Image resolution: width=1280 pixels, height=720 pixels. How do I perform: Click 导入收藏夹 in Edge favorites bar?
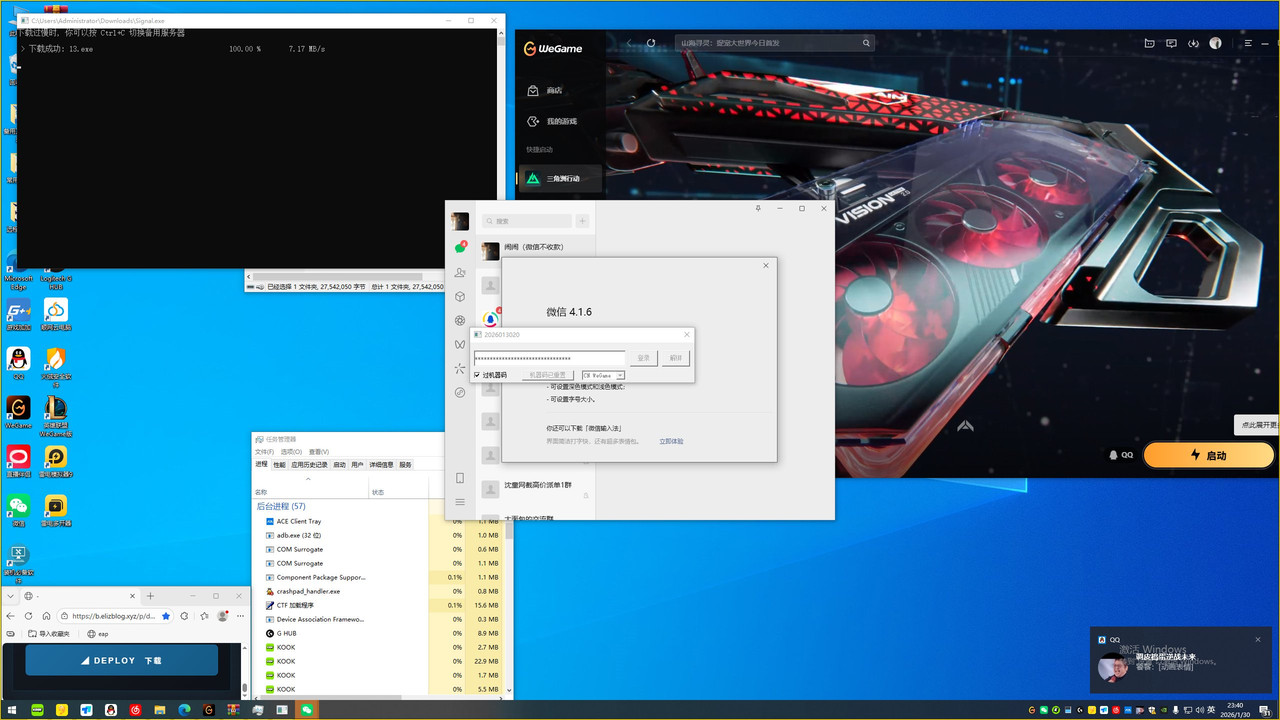tap(49, 634)
